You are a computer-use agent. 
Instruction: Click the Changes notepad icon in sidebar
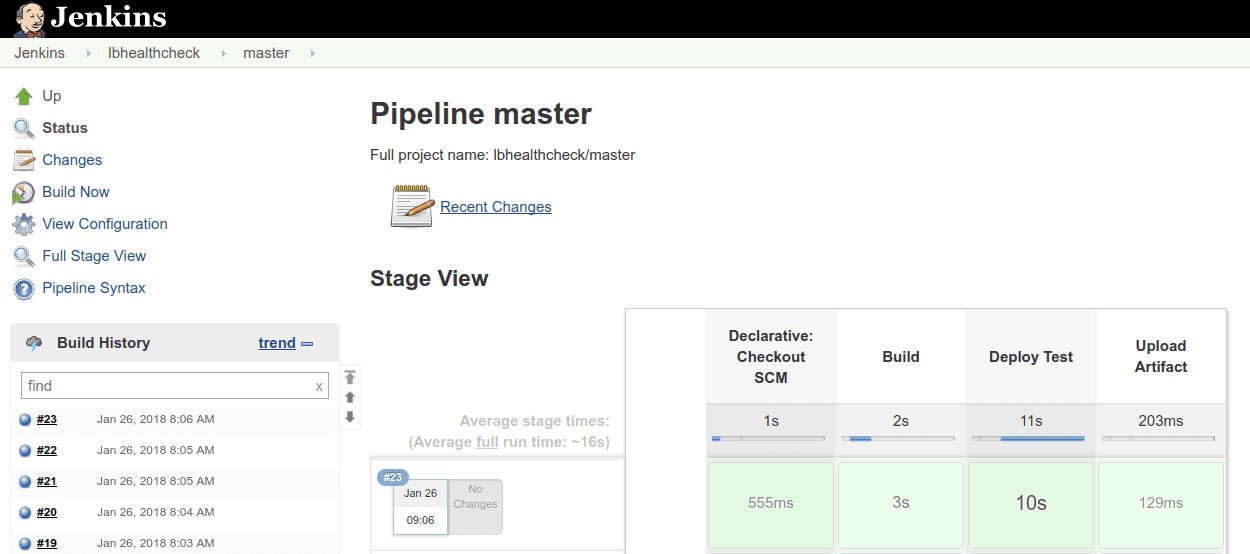(24, 160)
